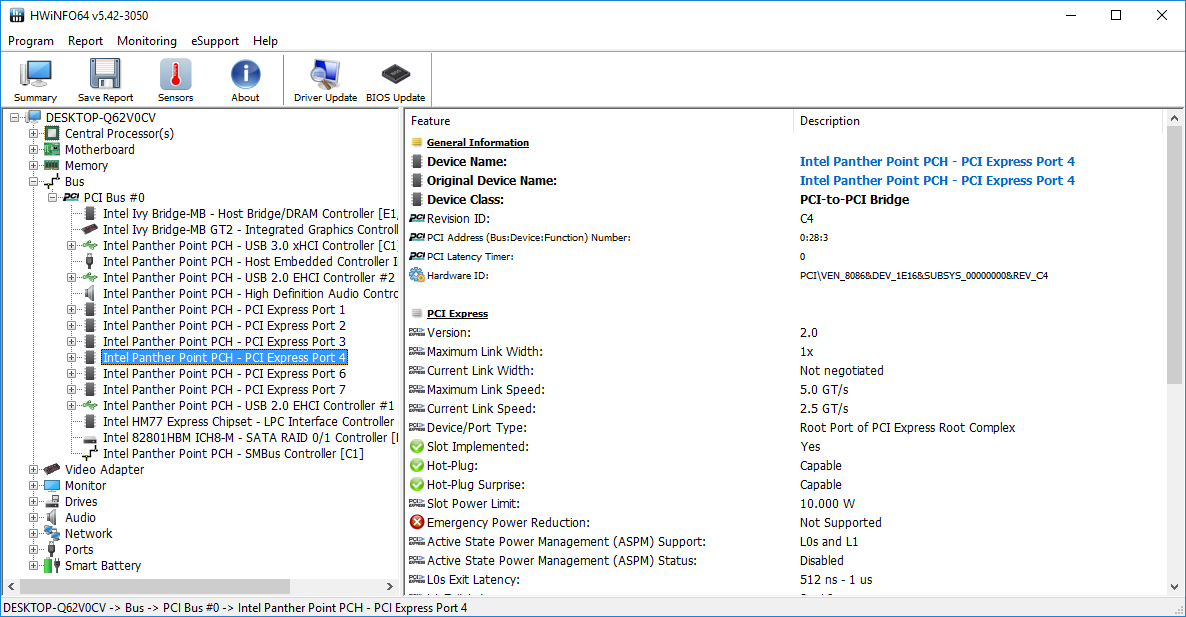This screenshot has height=617, width=1186.
Task: Click the Smart Battery icon
Action: click(52, 566)
